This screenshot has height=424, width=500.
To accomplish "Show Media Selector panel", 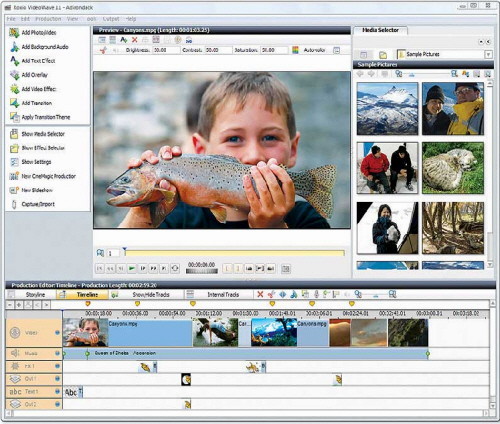I will [37, 134].
